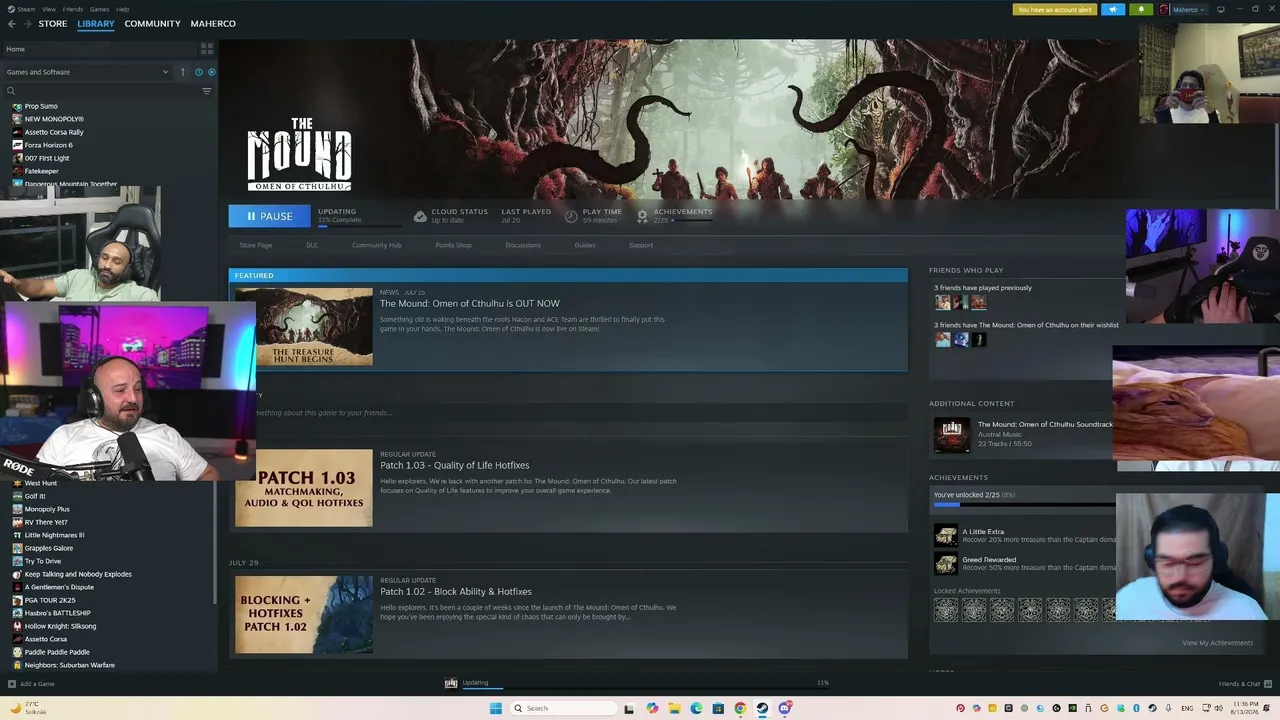Viewport: 1280px width, 720px height.
Task: Open Friends & Chat
Action: (x=1245, y=684)
